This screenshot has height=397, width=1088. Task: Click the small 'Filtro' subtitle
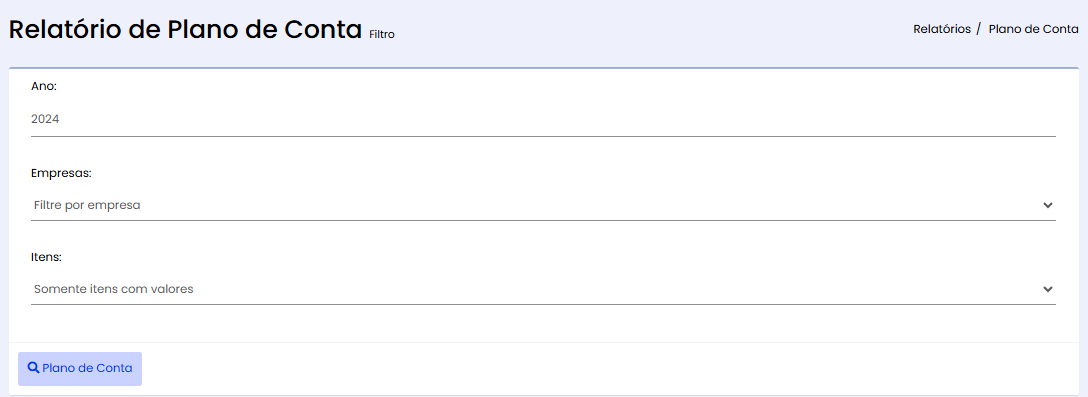coord(382,33)
